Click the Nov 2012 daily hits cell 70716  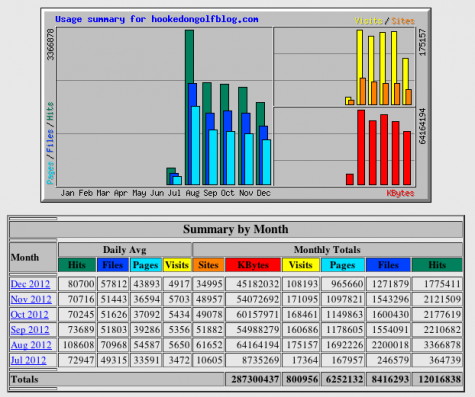tap(77, 299)
